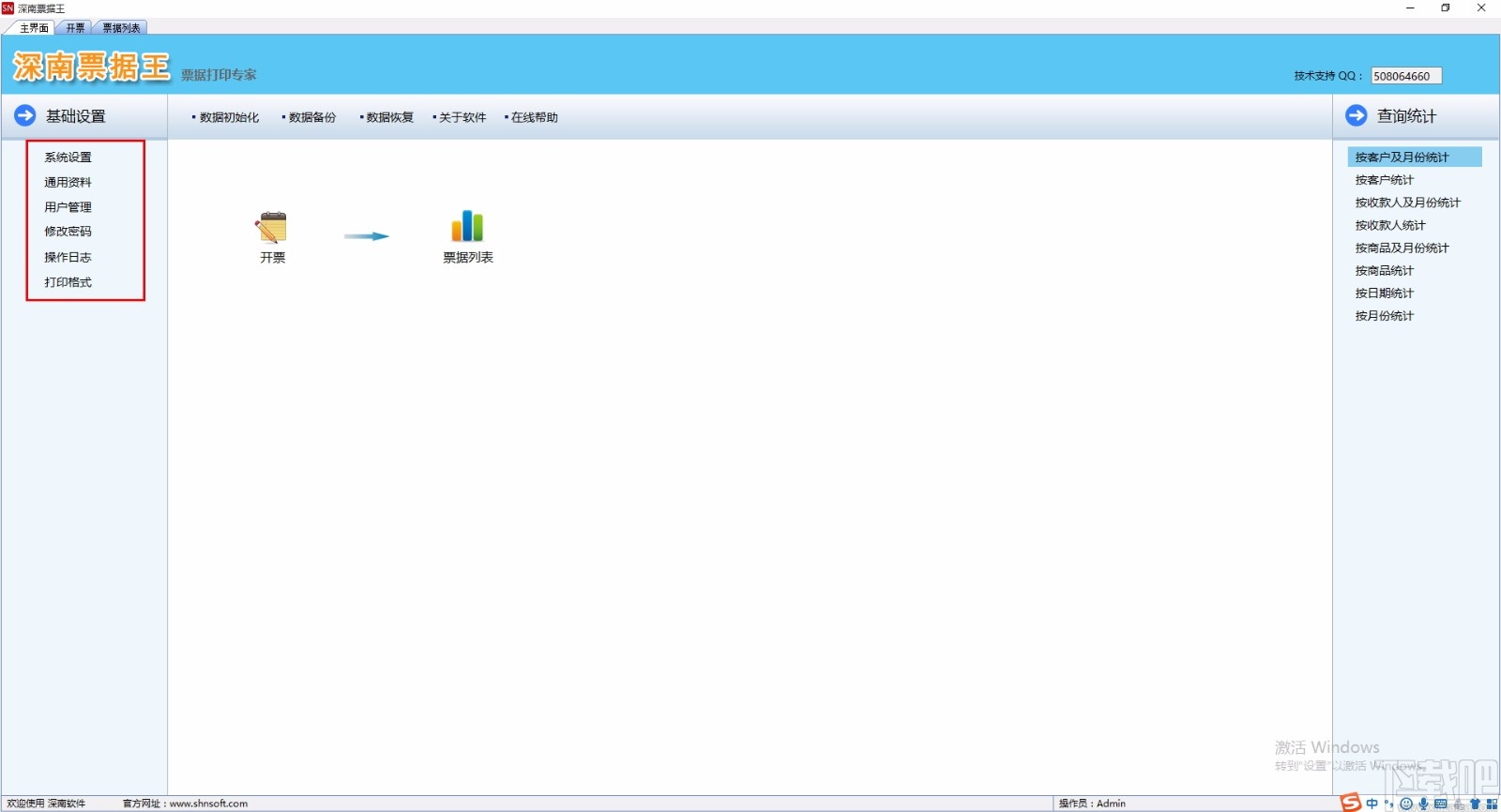Select 按收款人统计 report
The image size is (1501, 812).
1389,225
